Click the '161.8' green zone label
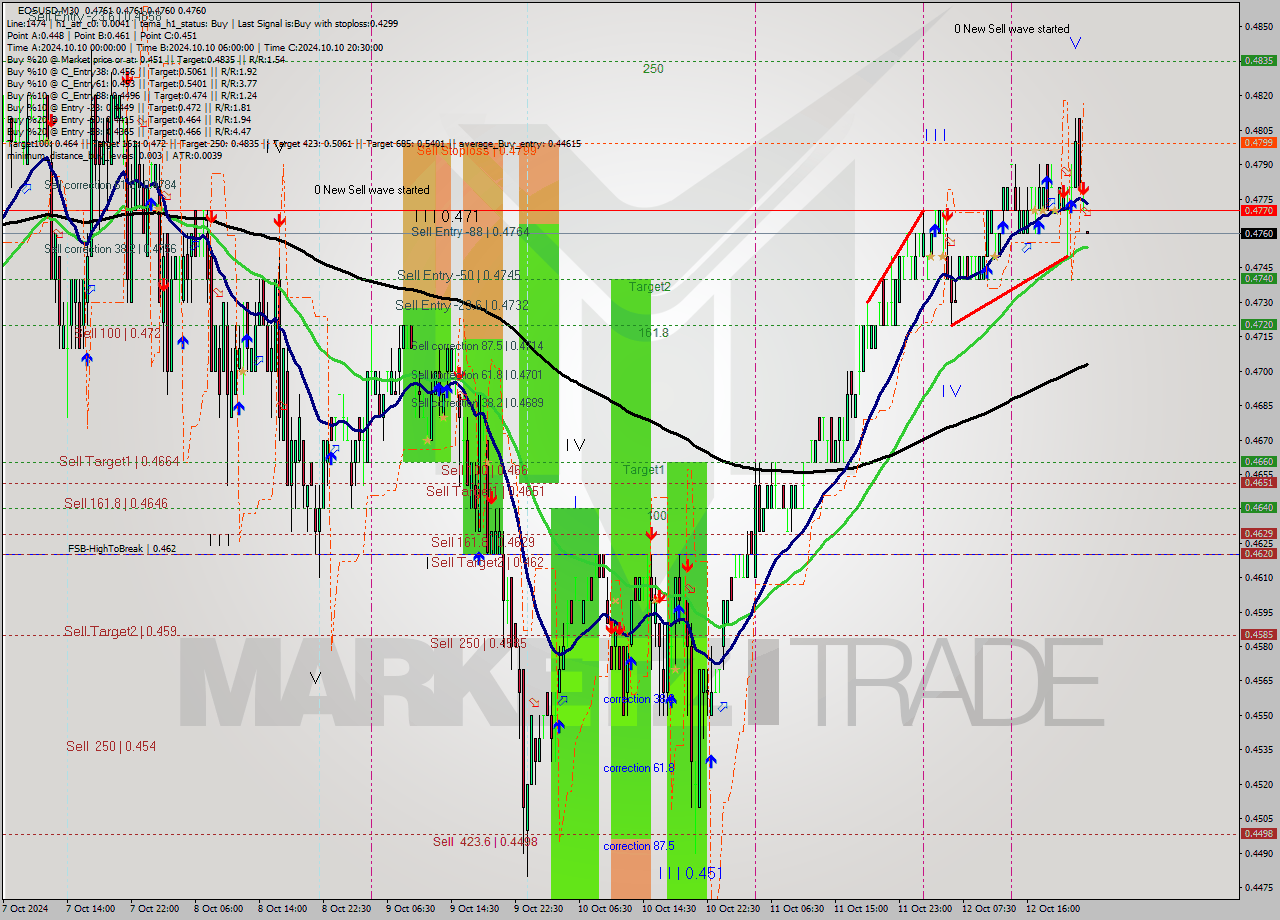 [x=653, y=332]
